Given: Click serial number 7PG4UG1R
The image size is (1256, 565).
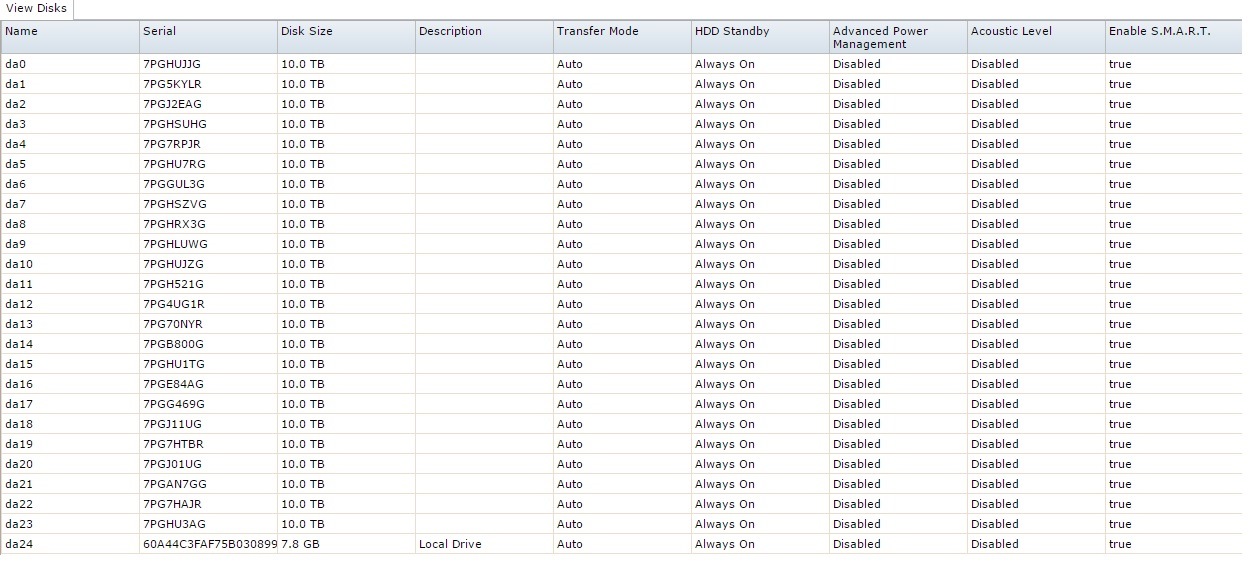Looking at the screenshot, I should point(174,304).
